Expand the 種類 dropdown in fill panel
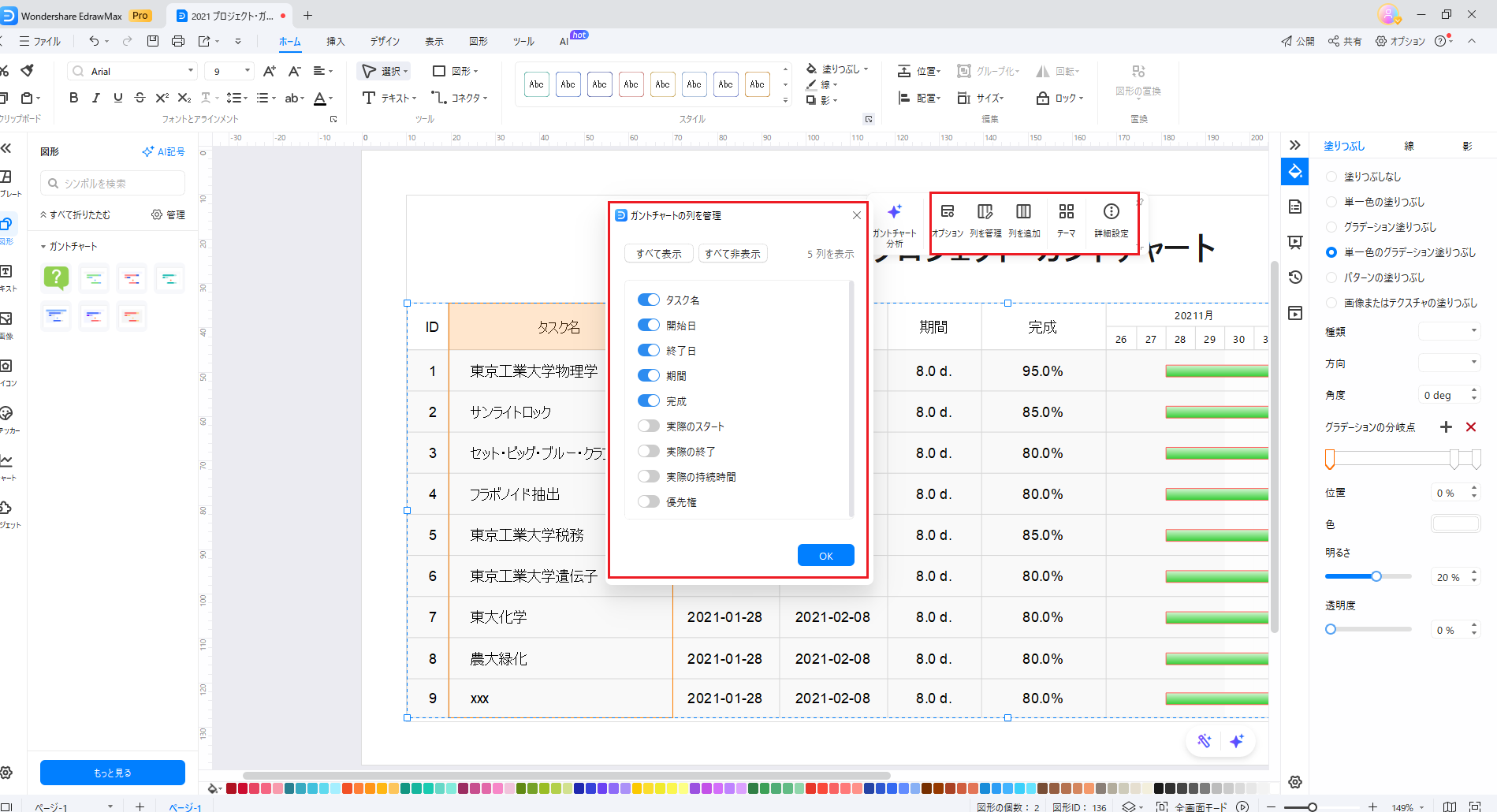The image size is (1497, 812). click(1449, 331)
